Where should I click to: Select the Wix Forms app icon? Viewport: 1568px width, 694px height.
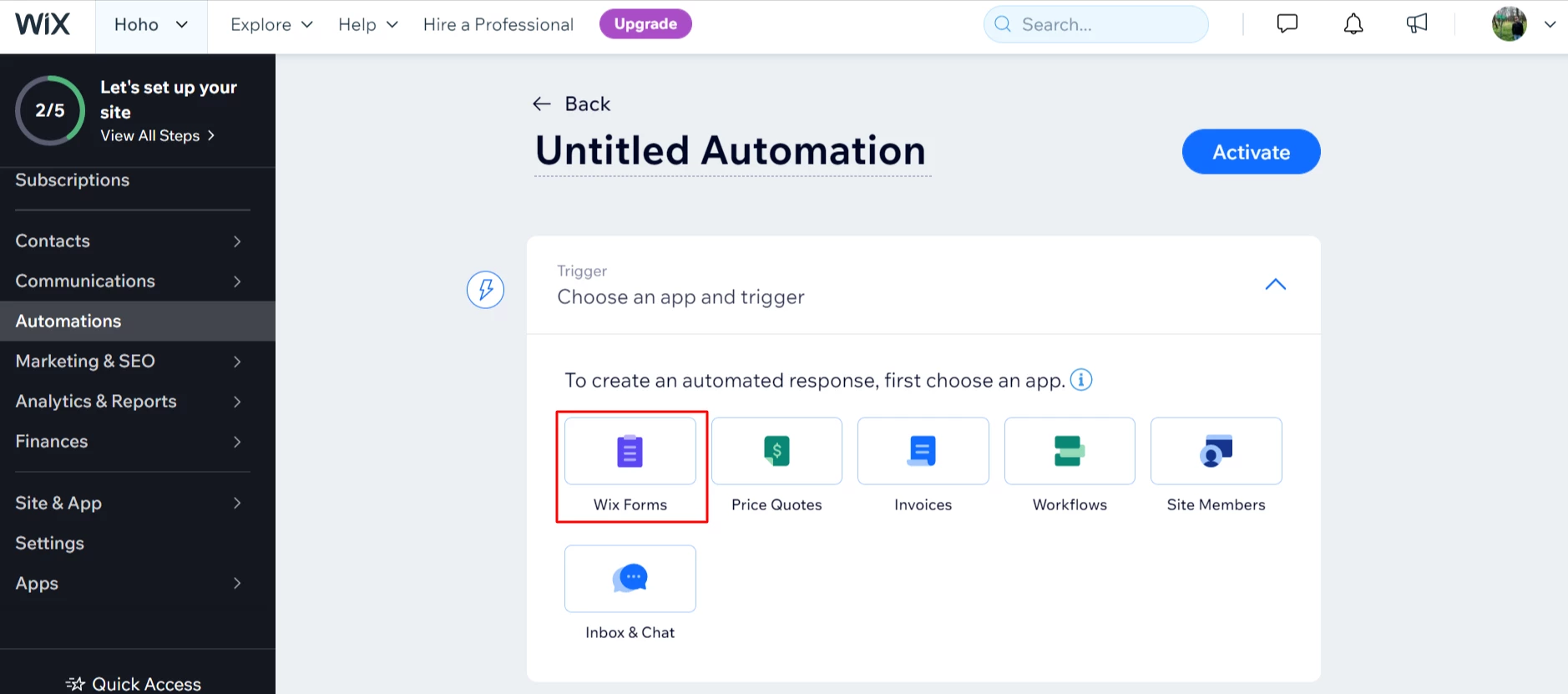click(630, 451)
